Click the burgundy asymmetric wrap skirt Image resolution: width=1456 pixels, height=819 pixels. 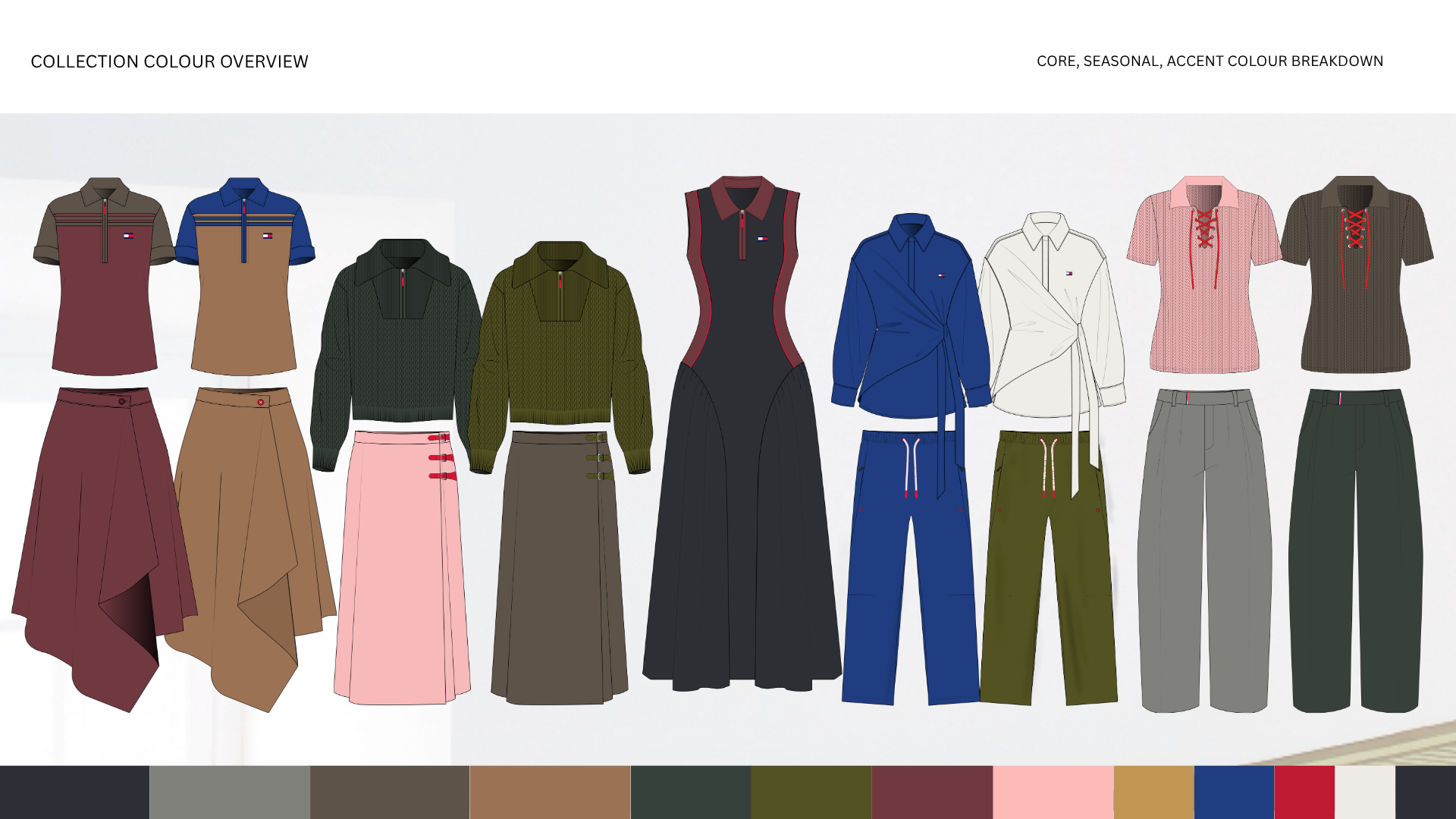[105, 549]
